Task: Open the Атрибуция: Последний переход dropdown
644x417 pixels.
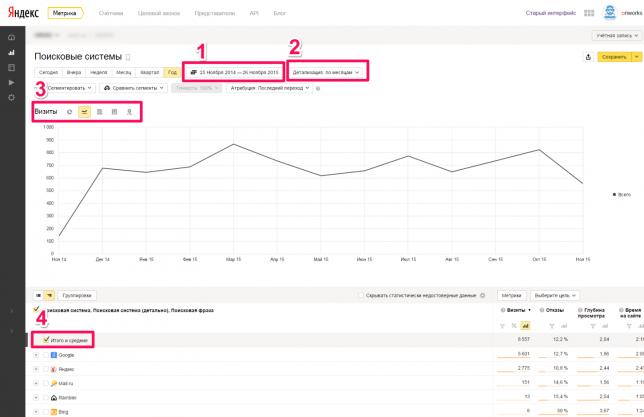Action: pos(269,88)
